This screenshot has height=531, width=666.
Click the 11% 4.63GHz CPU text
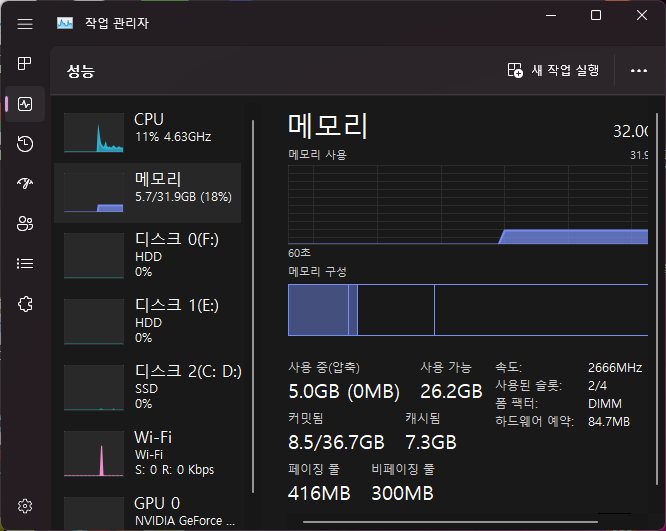click(x=173, y=136)
